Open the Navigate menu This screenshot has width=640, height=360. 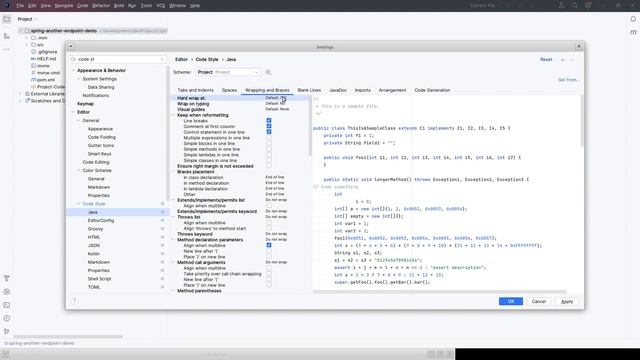click(x=64, y=6)
